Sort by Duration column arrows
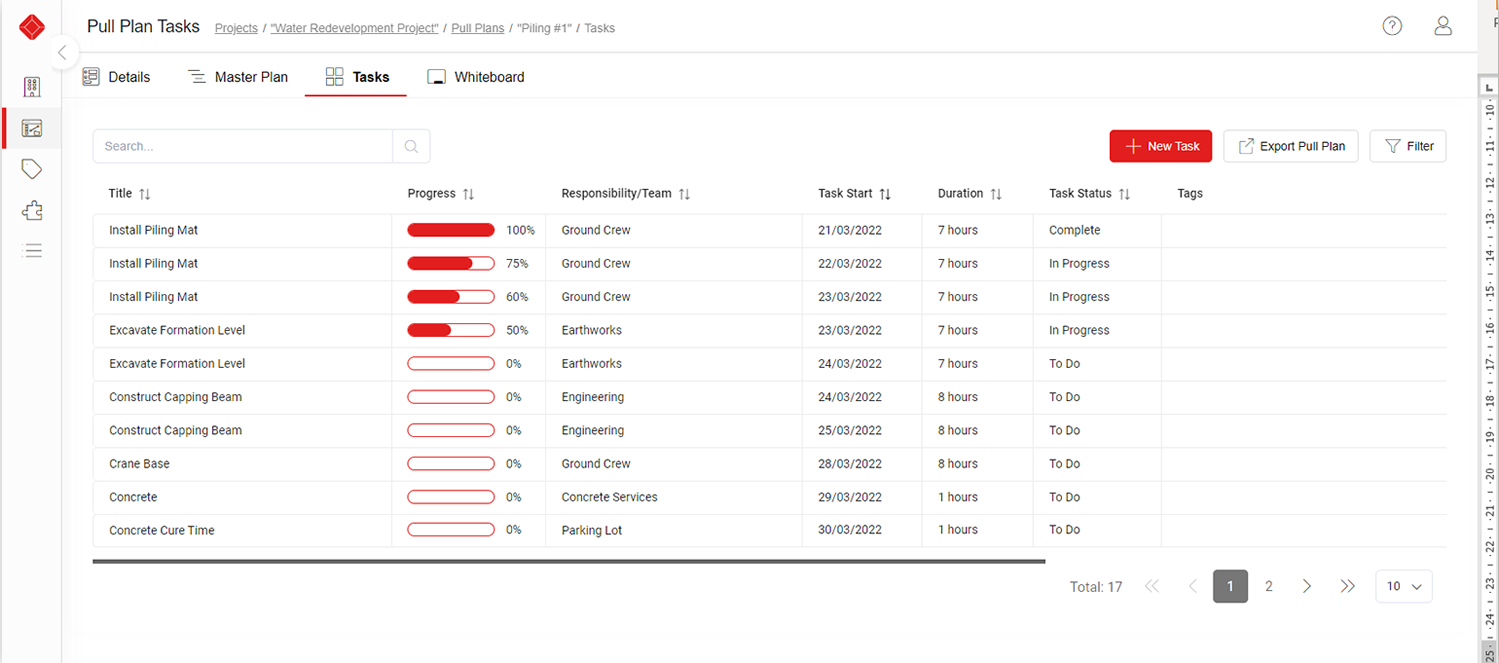Screen dimensions: 1499x663 [x=996, y=194]
